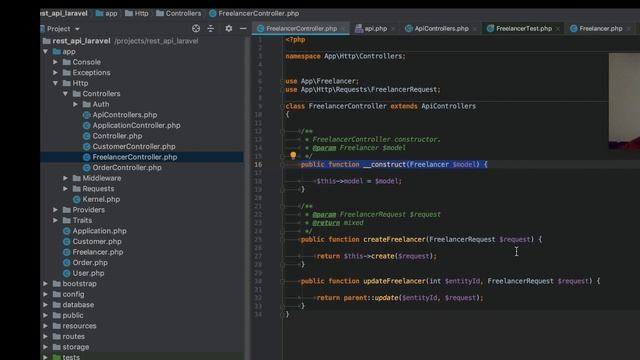
Task: Click the locate file target icon
Action: 196,29
